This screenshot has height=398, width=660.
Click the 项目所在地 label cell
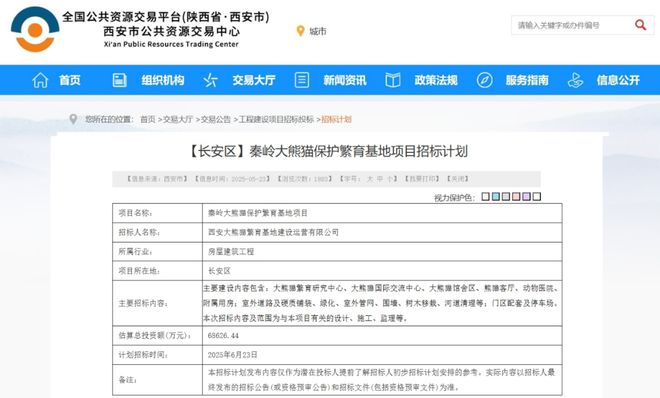157,271
